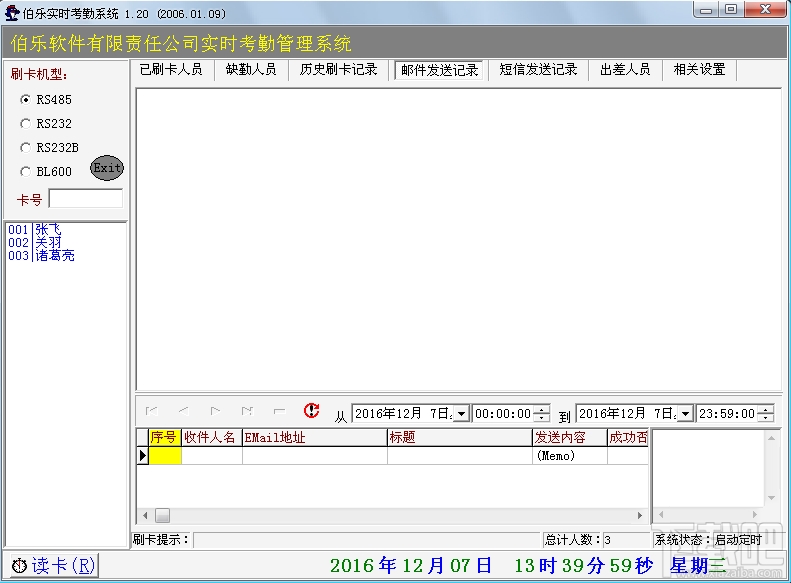Switch to 短信发送记录 tab
Image resolution: width=791 pixels, height=583 pixels.
(538, 70)
